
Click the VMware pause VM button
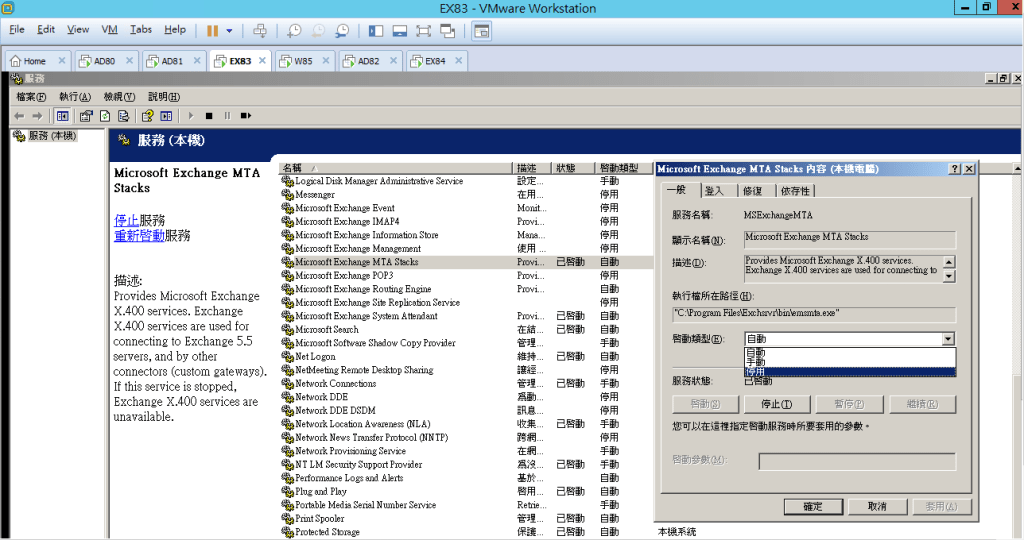212,31
